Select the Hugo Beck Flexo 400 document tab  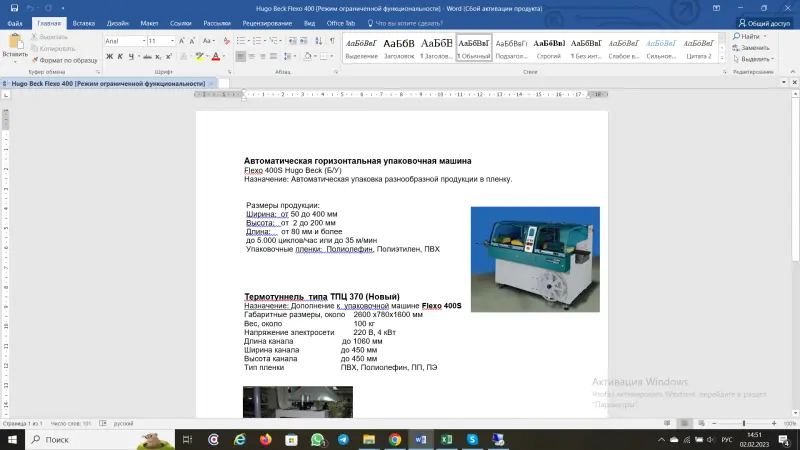[108, 83]
